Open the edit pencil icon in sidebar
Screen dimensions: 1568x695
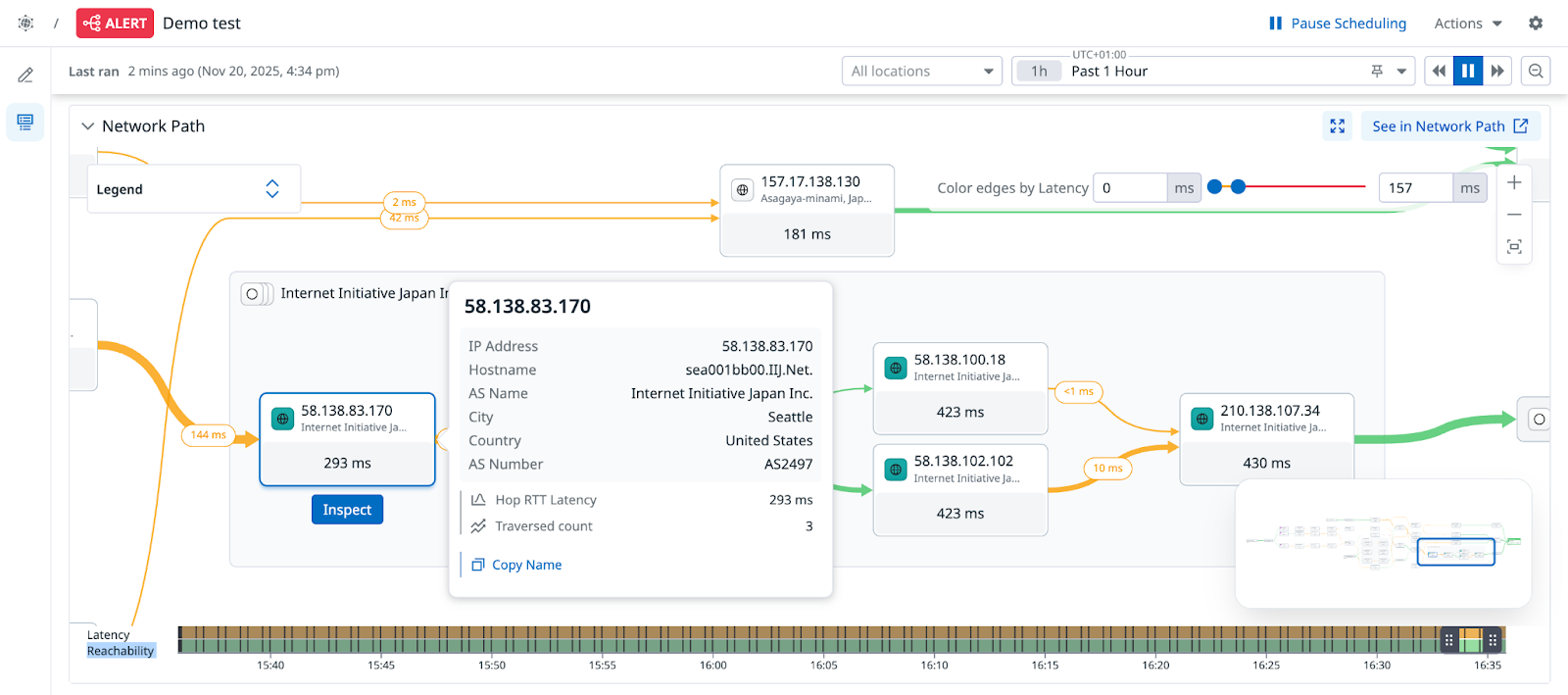25,75
